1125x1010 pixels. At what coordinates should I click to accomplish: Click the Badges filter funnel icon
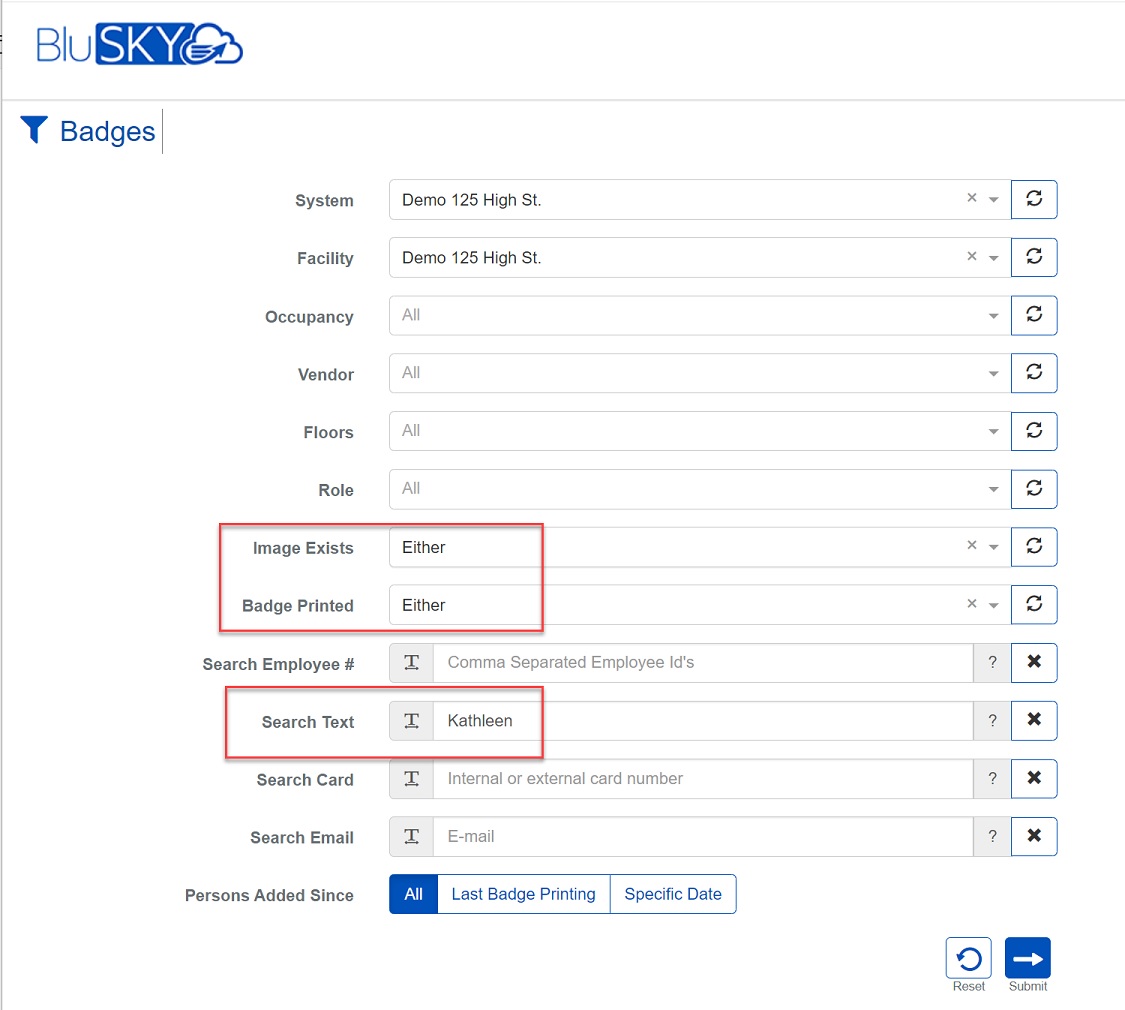[x=34, y=130]
